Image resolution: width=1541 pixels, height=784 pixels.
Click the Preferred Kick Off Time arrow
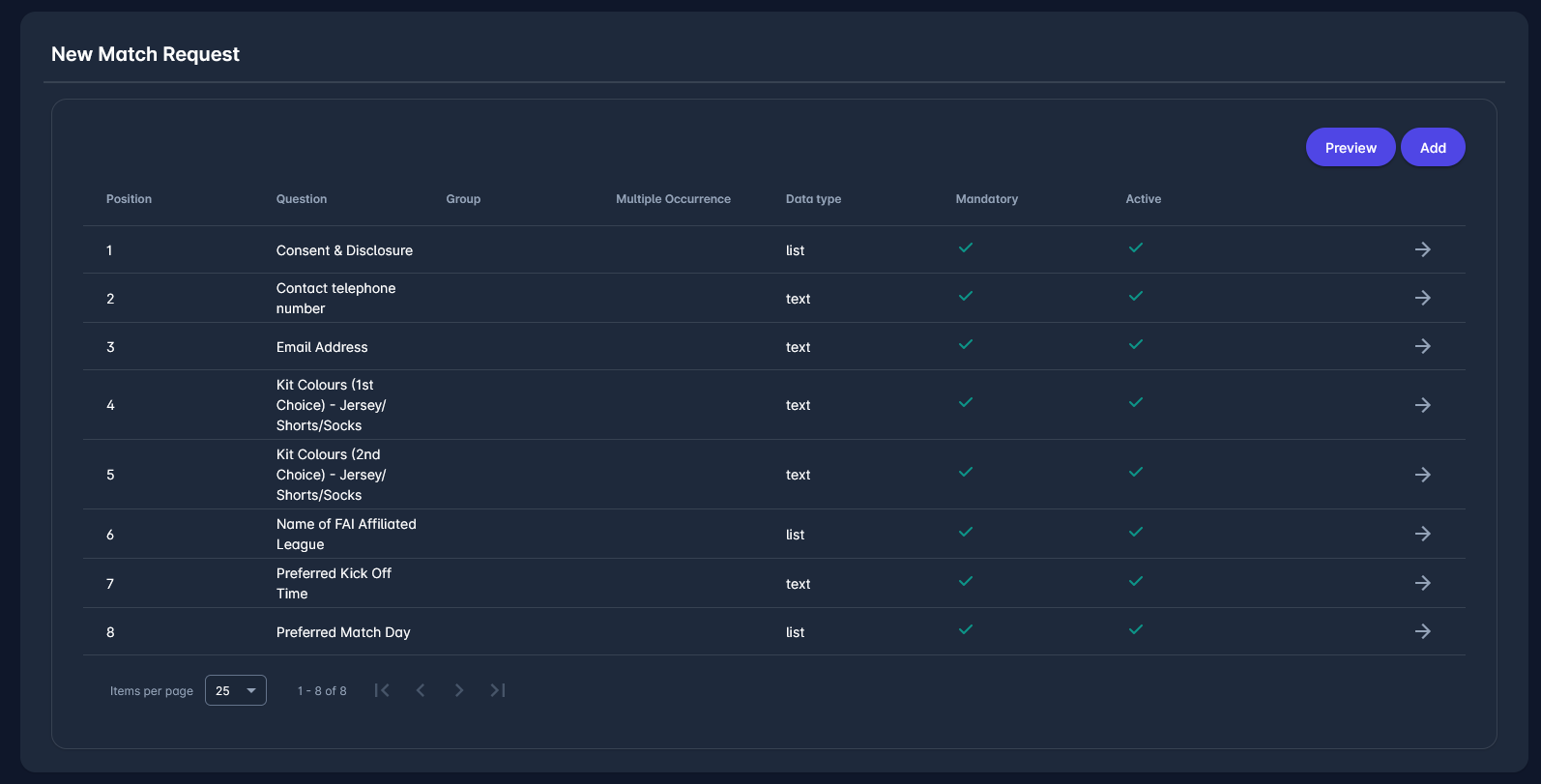pos(1422,583)
